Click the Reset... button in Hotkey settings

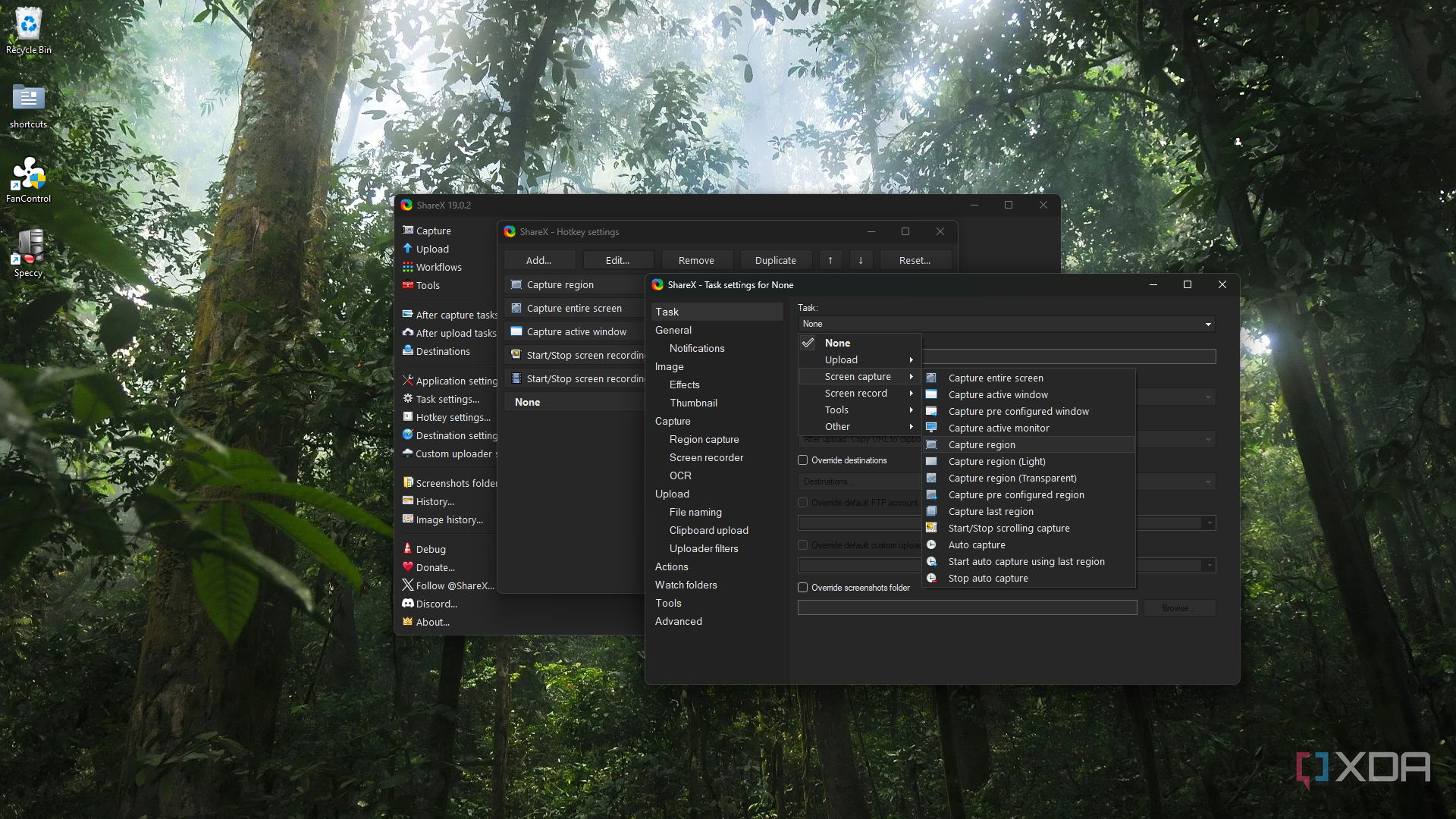[x=915, y=260]
